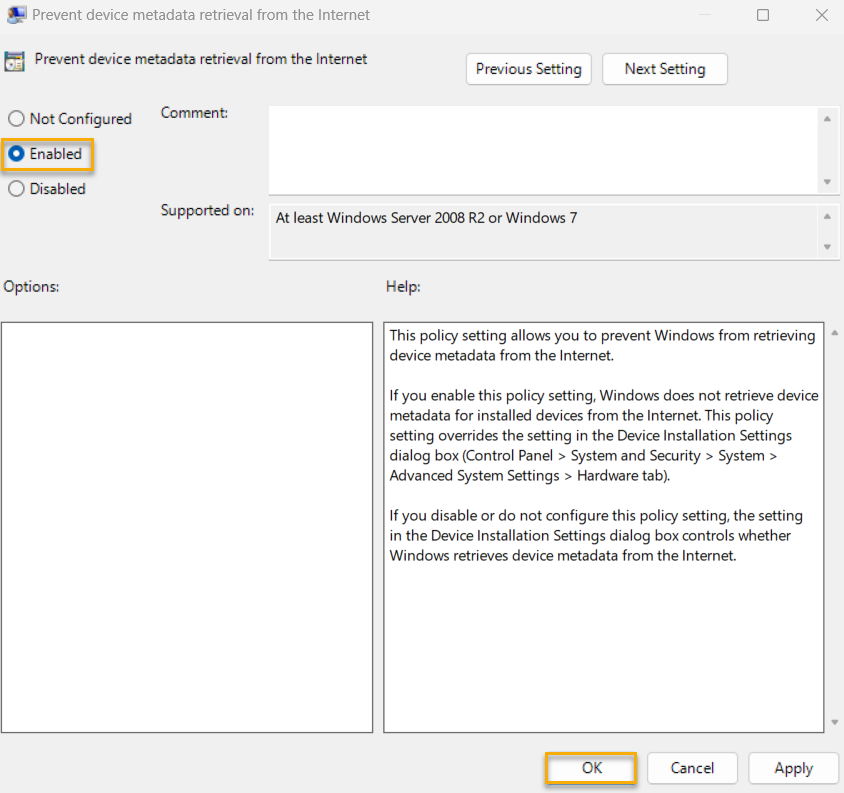Screen dimensions: 844x793
Task: Confirm changes with the OK button
Action: click(591, 768)
